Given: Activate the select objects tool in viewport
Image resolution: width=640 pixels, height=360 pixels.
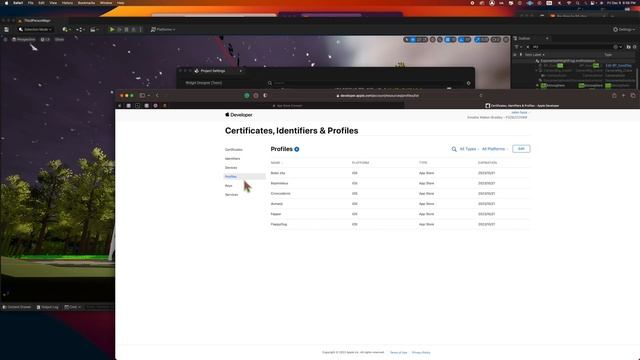Looking at the screenshot, I should click(x=407, y=40).
